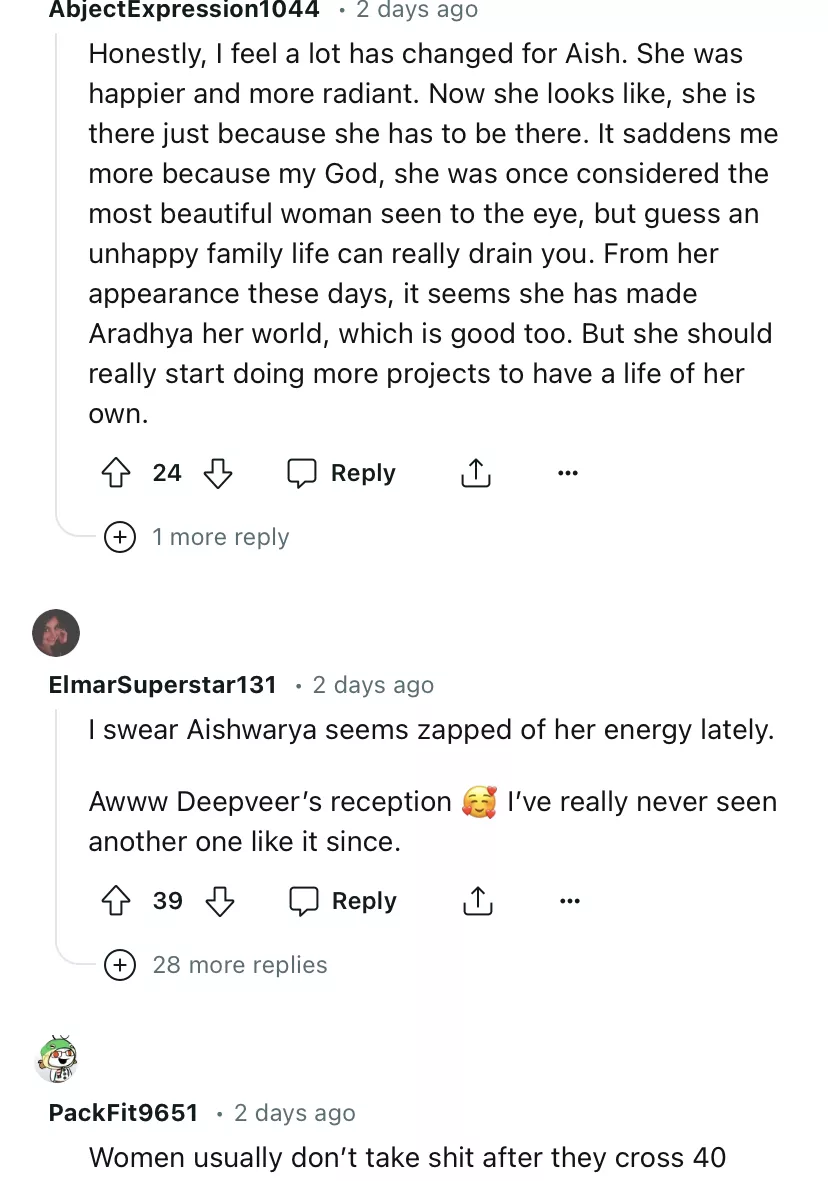This screenshot has width=828, height=1181.
Task: Open more options on the 24-vote comment
Action: coord(568,473)
